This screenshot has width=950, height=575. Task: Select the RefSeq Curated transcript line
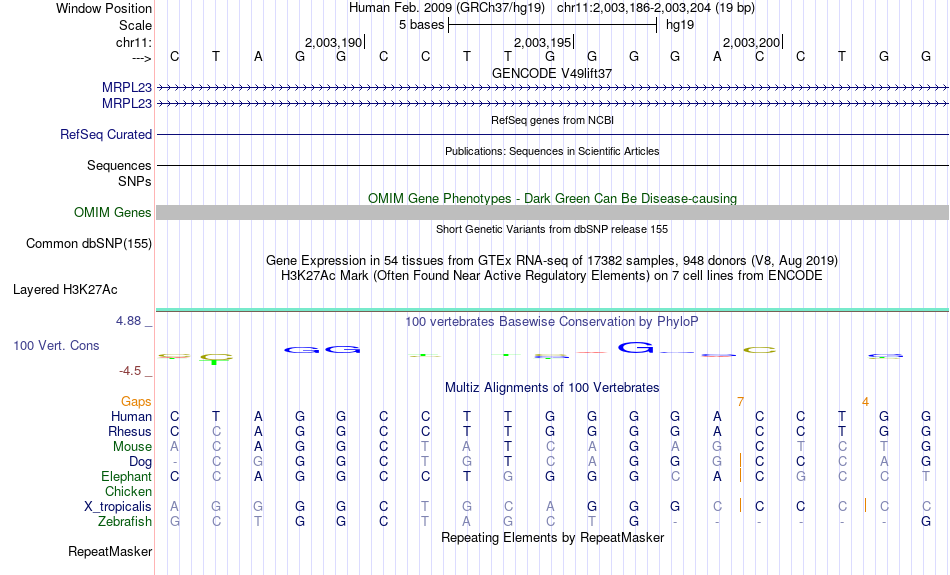[x=553, y=135]
